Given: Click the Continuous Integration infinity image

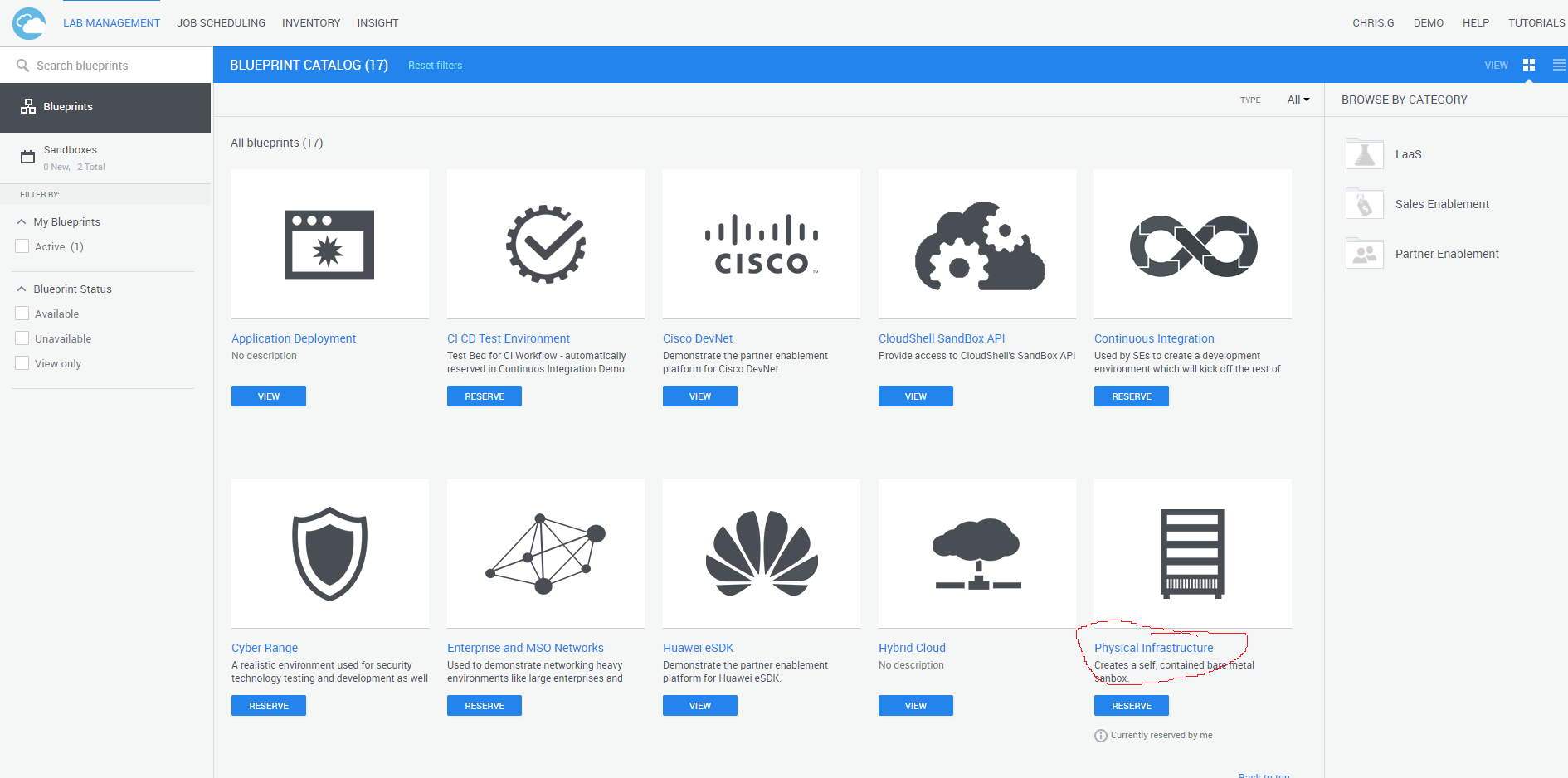Looking at the screenshot, I should click(x=1193, y=244).
